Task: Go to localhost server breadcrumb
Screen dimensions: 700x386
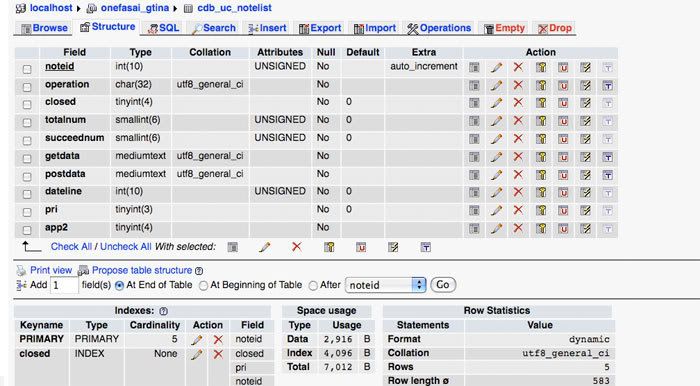Action: coord(51,8)
